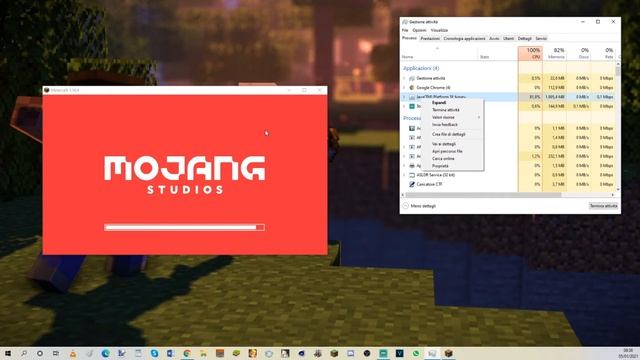Expand the Google Chrome (4) row

click(404, 87)
